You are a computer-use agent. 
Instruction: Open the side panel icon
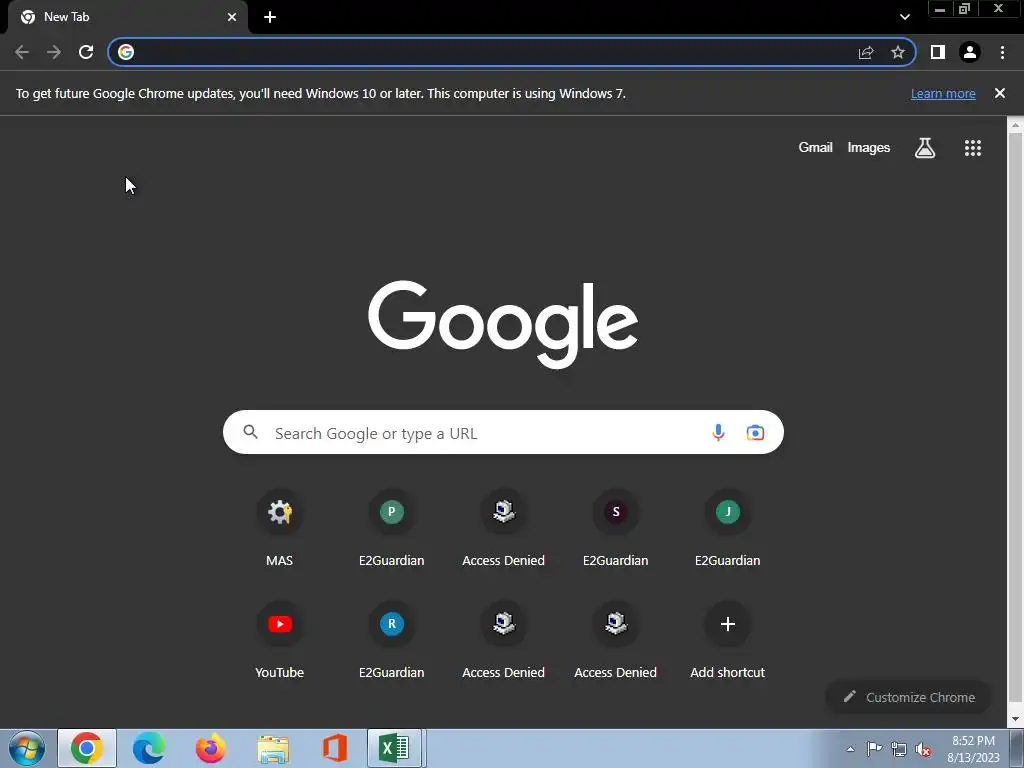(938, 52)
